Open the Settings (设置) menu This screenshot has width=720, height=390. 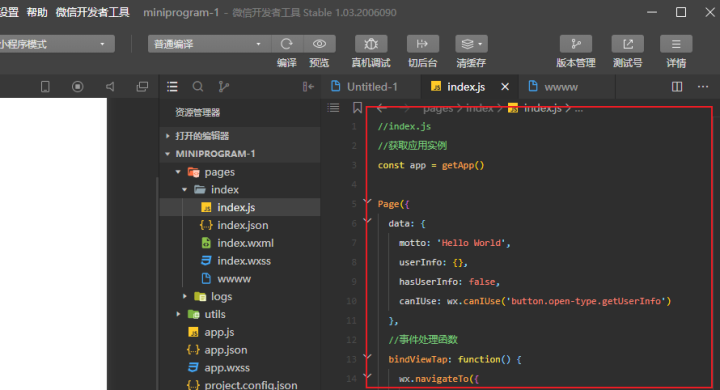9,12
